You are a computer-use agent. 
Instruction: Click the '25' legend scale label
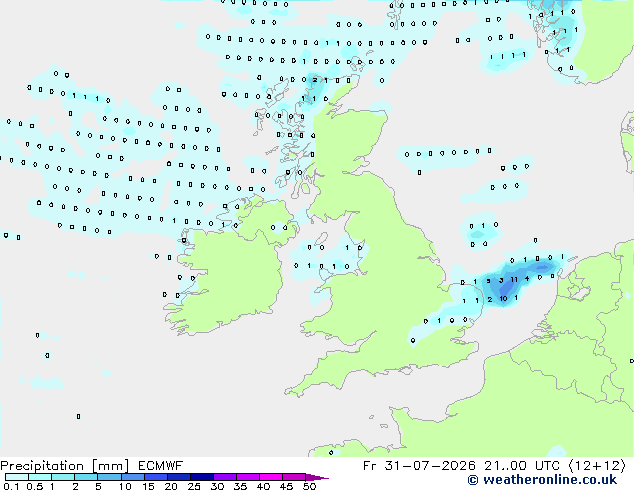194,486
